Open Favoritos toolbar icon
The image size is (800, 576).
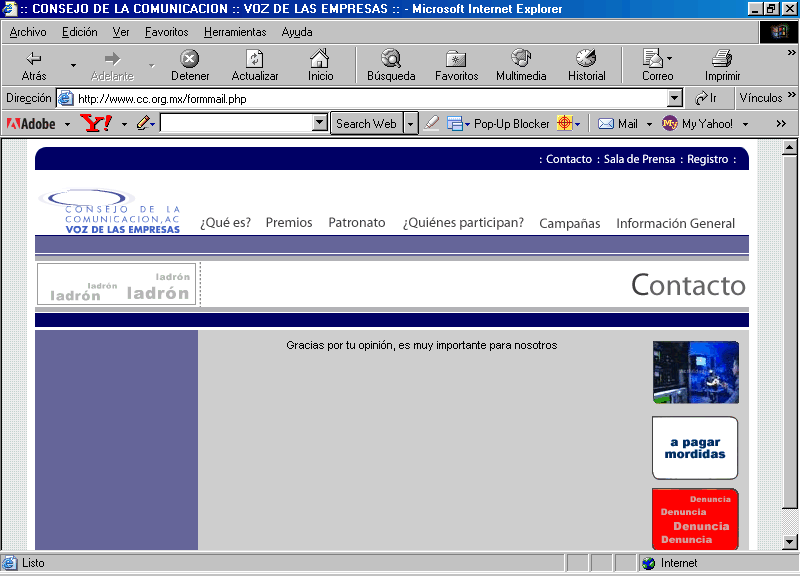456,59
